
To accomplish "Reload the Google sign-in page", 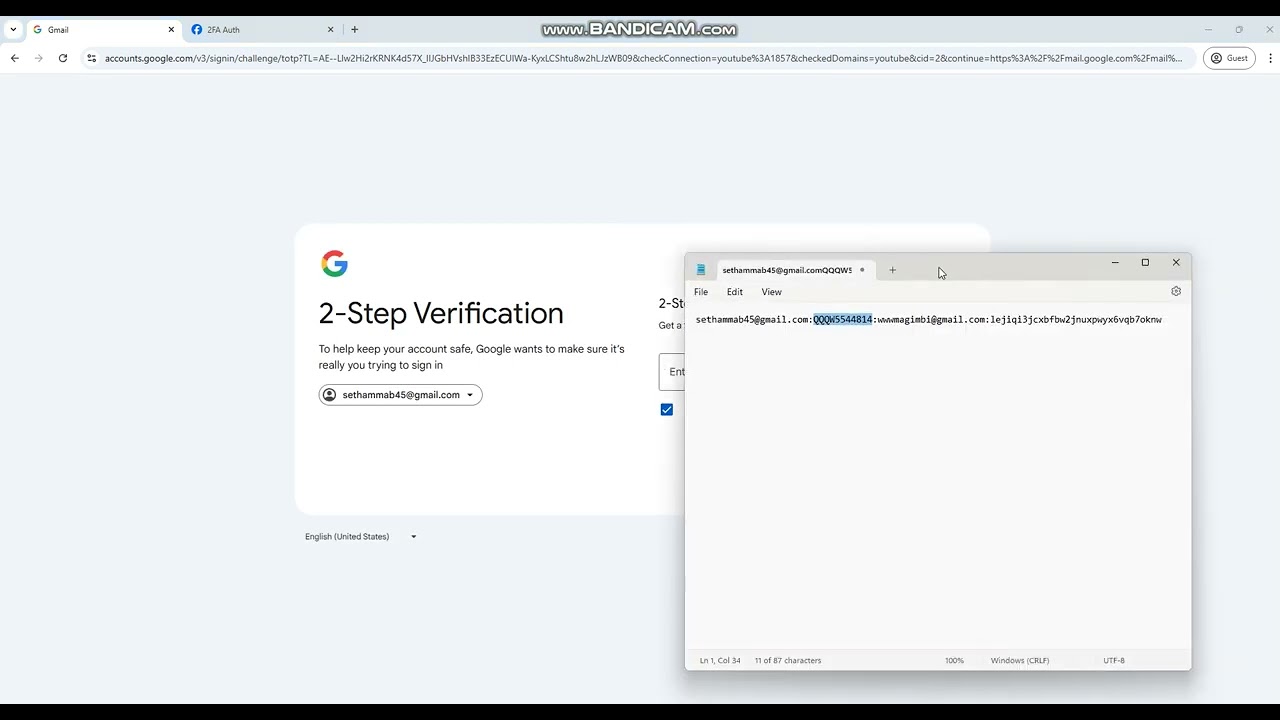I will [x=63, y=58].
